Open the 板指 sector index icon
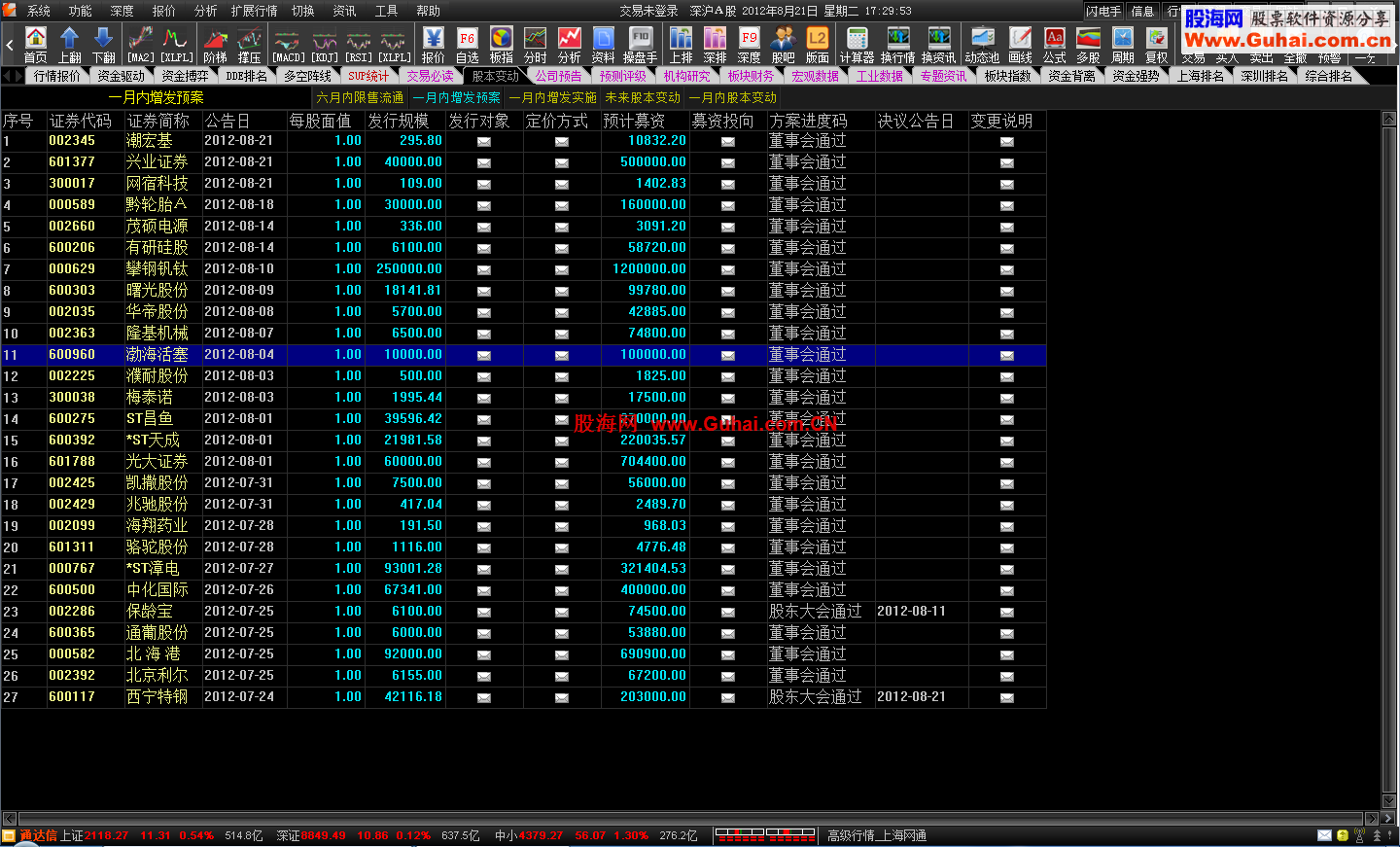Viewport: 1400px width, 847px height. coord(502,45)
